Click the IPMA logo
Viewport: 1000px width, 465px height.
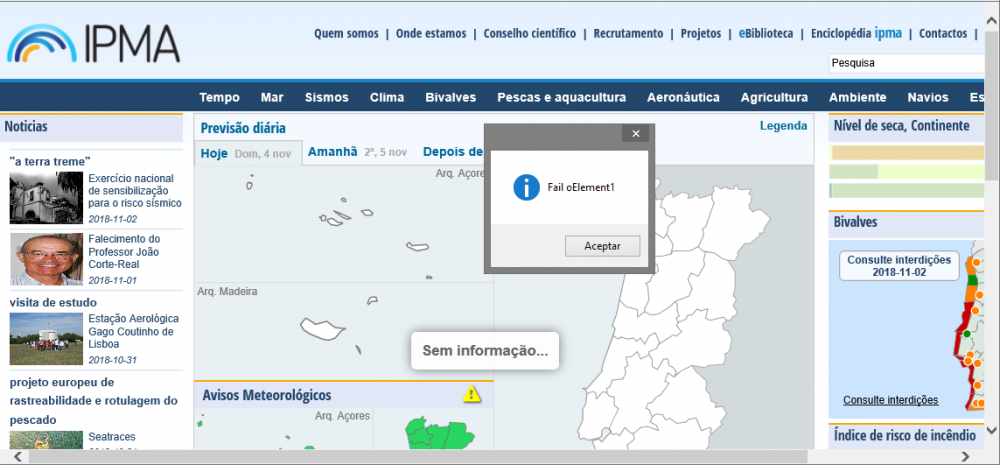(x=93, y=43)
